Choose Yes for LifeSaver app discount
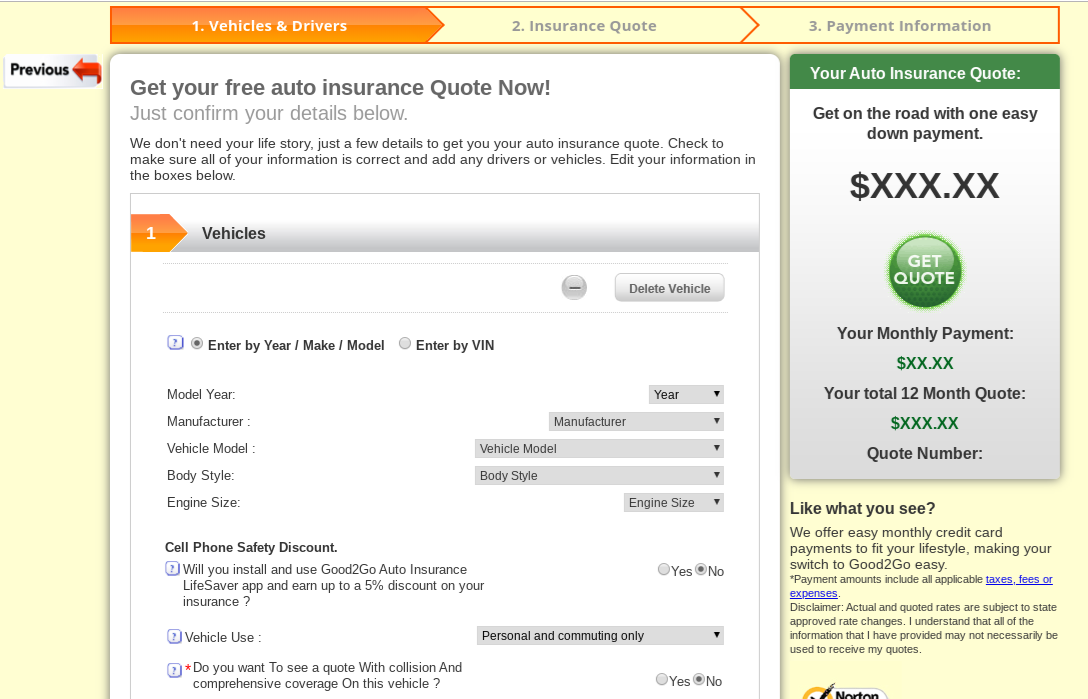Viewport: 1088px width, 699px height. click(x=664, y=570)
